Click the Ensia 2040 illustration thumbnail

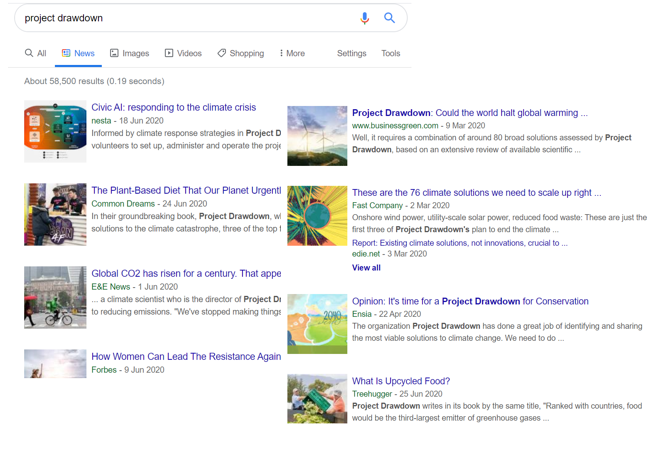click(317, 324)
